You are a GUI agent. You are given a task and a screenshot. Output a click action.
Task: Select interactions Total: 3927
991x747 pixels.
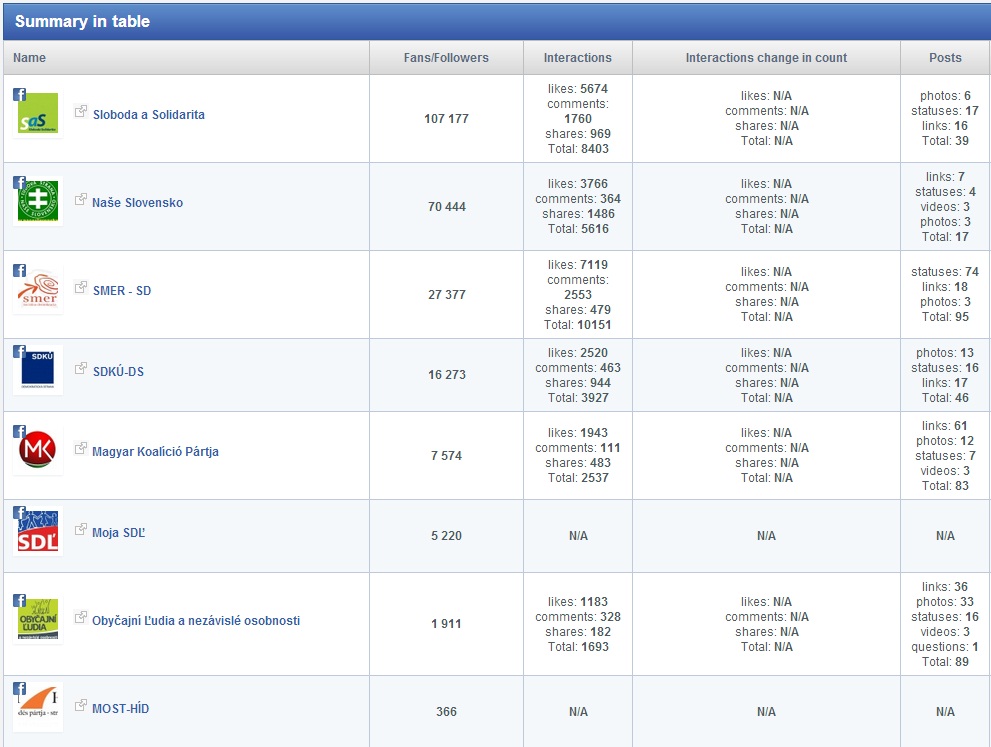pyautogui.click(x=578, y=398)
